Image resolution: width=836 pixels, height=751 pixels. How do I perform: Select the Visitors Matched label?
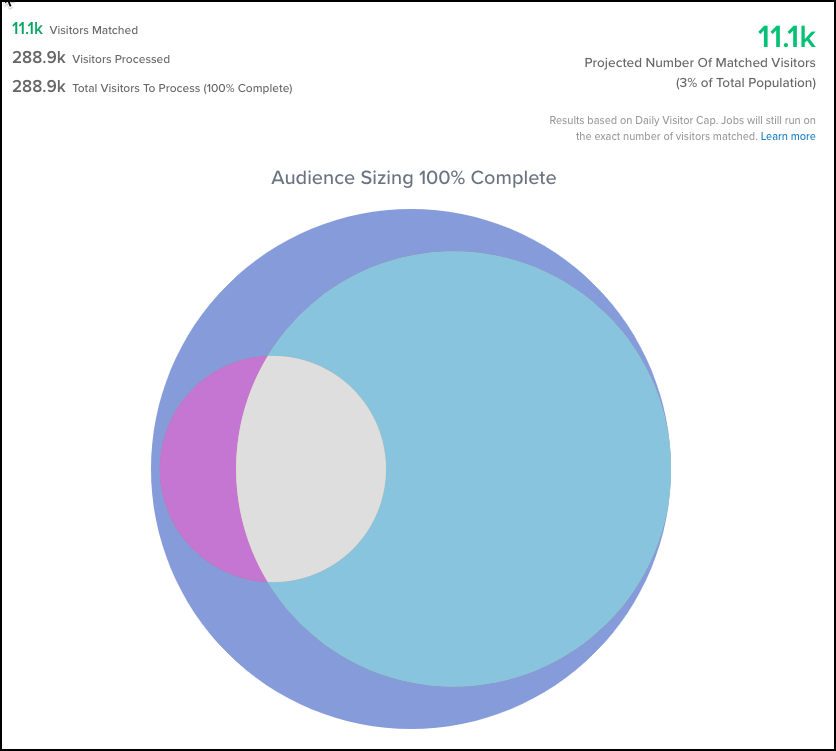coord(94,31)
